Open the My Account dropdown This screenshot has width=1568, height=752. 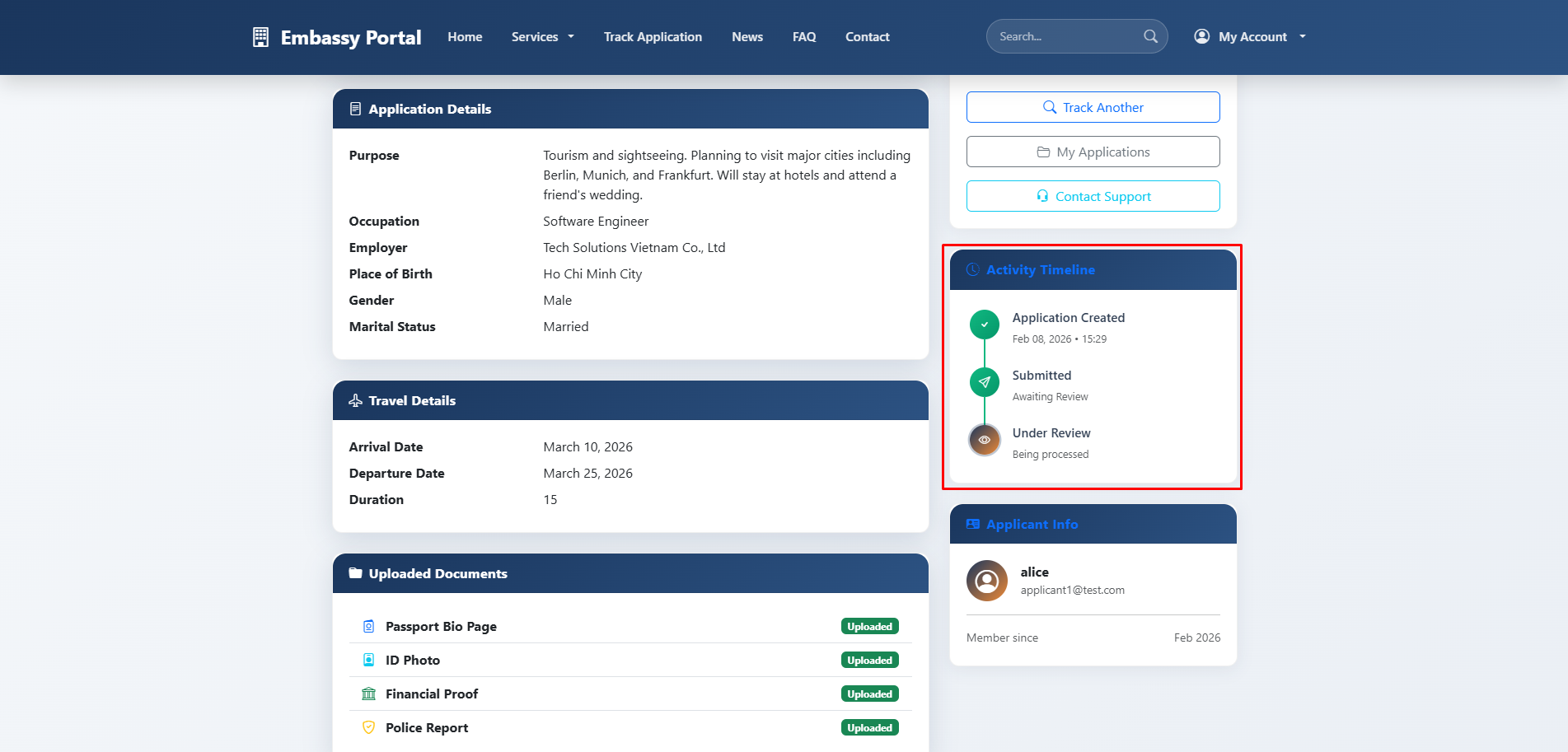pyautogui.click(x=1250, y=37)
